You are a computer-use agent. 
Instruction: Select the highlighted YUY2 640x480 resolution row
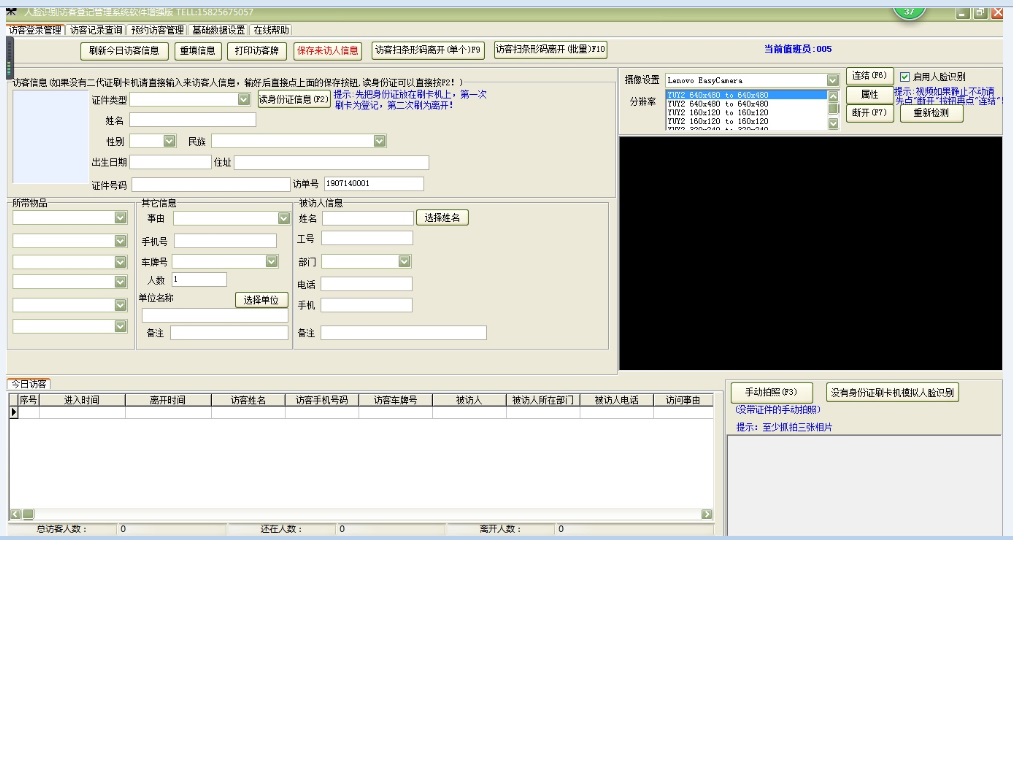746,95
